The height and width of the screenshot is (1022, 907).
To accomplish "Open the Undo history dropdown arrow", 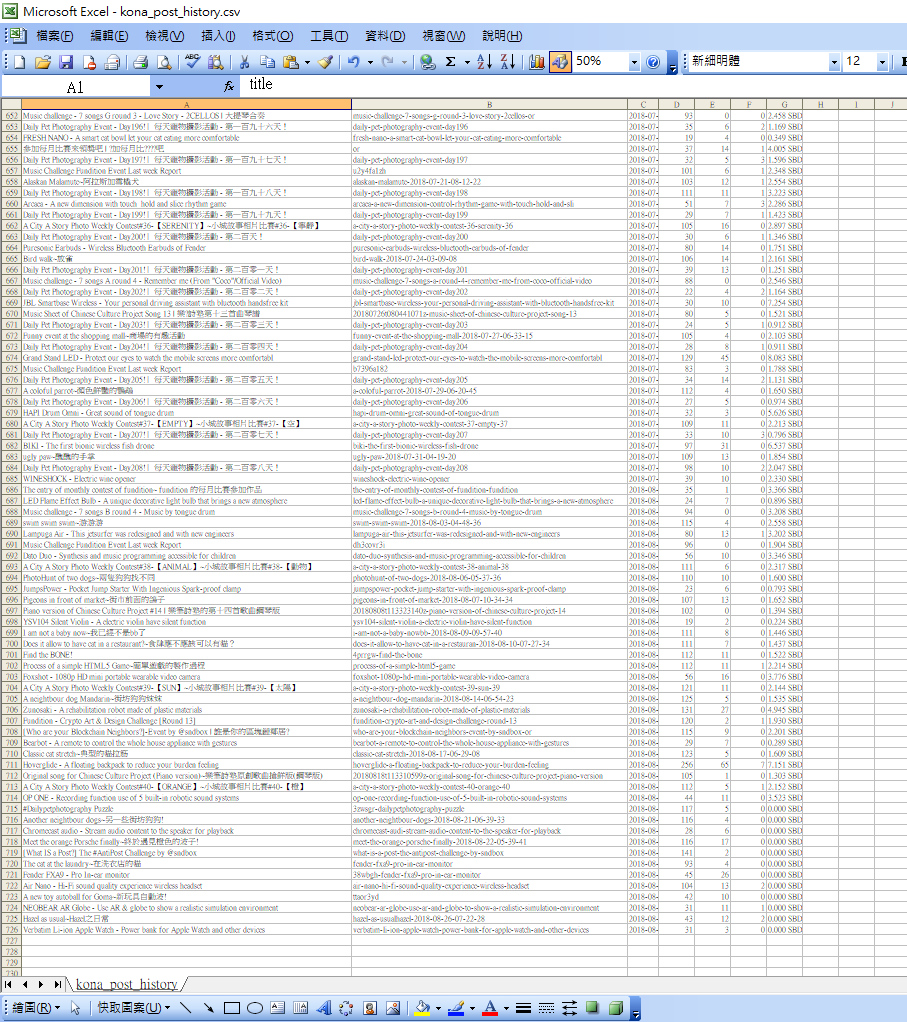I will [x=369, y=63].
